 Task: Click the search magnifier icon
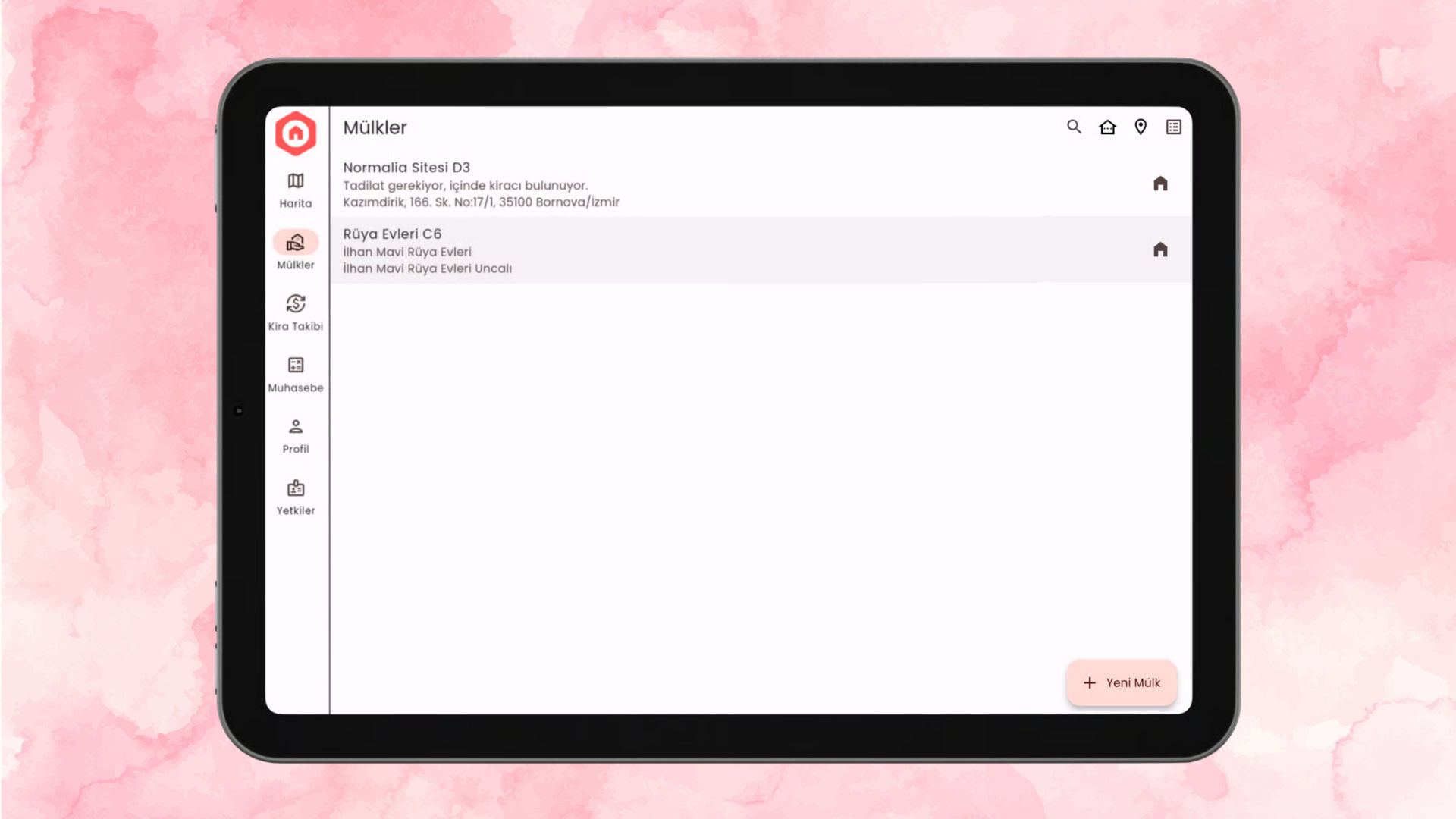coord(1074,127)
